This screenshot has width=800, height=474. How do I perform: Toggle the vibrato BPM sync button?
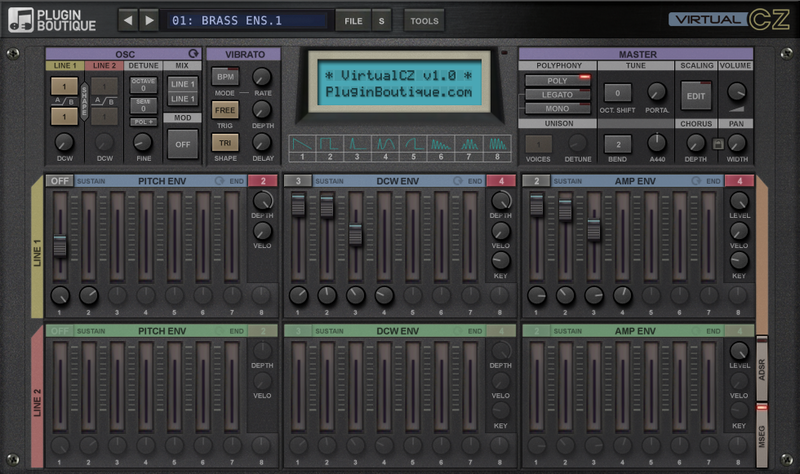click(x=224, y=76)
